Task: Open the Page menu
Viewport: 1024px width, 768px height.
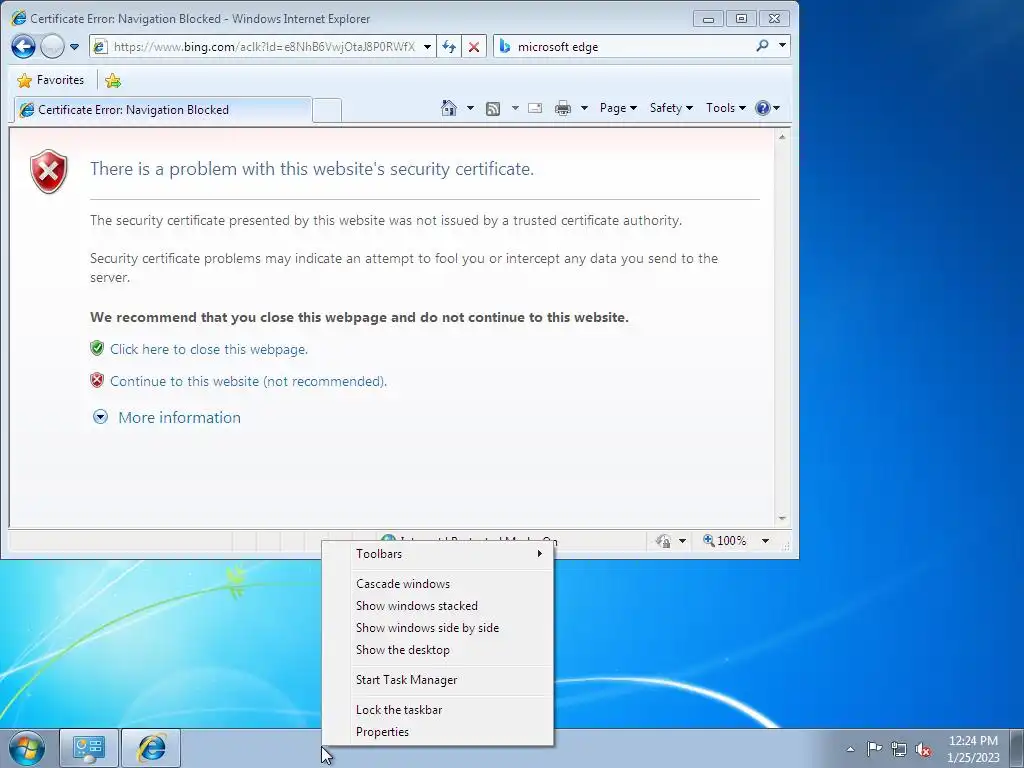Action: point(618,108)
